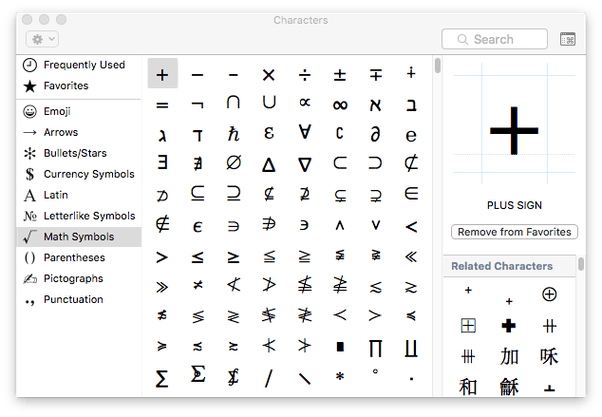Open Favorites category
The height and width of the screenshot is (417, 602).
78,86
